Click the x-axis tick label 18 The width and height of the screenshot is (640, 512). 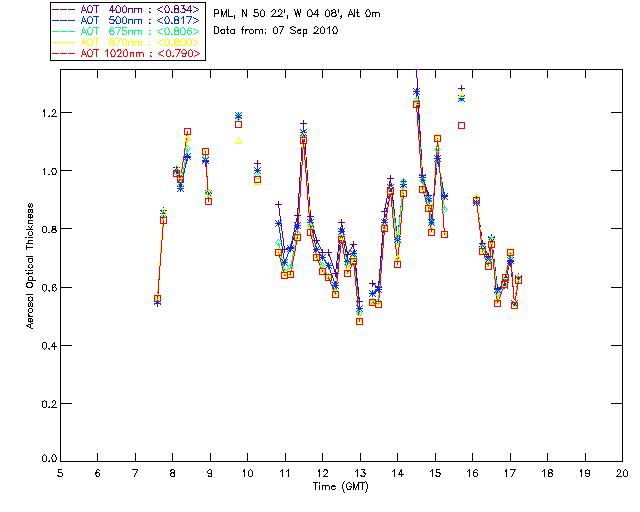[547, 473]
